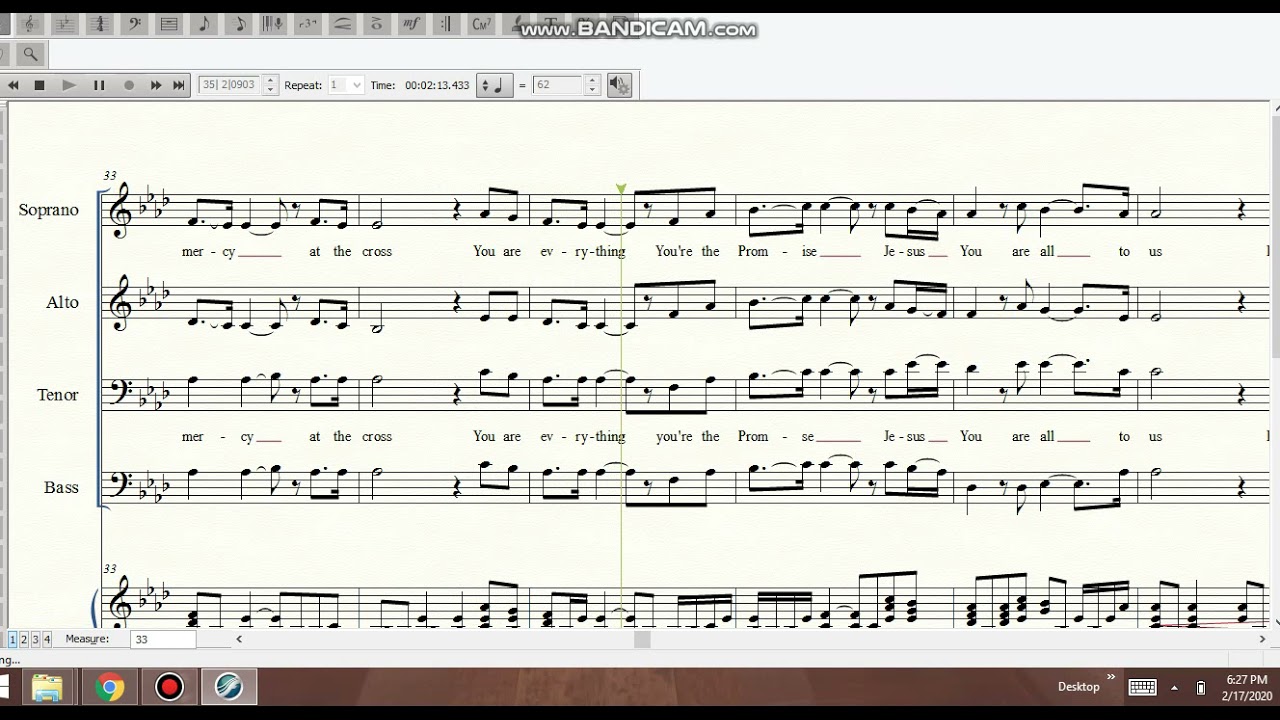Click the time display 00:02:13.433
This screenshot has height=720, width=1280.
pyautogui.click(x=437, y=85)
